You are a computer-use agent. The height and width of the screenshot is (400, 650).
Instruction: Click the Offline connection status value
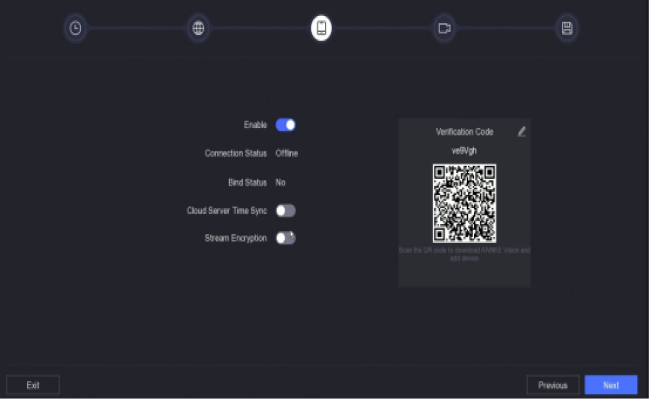point(287,153)
